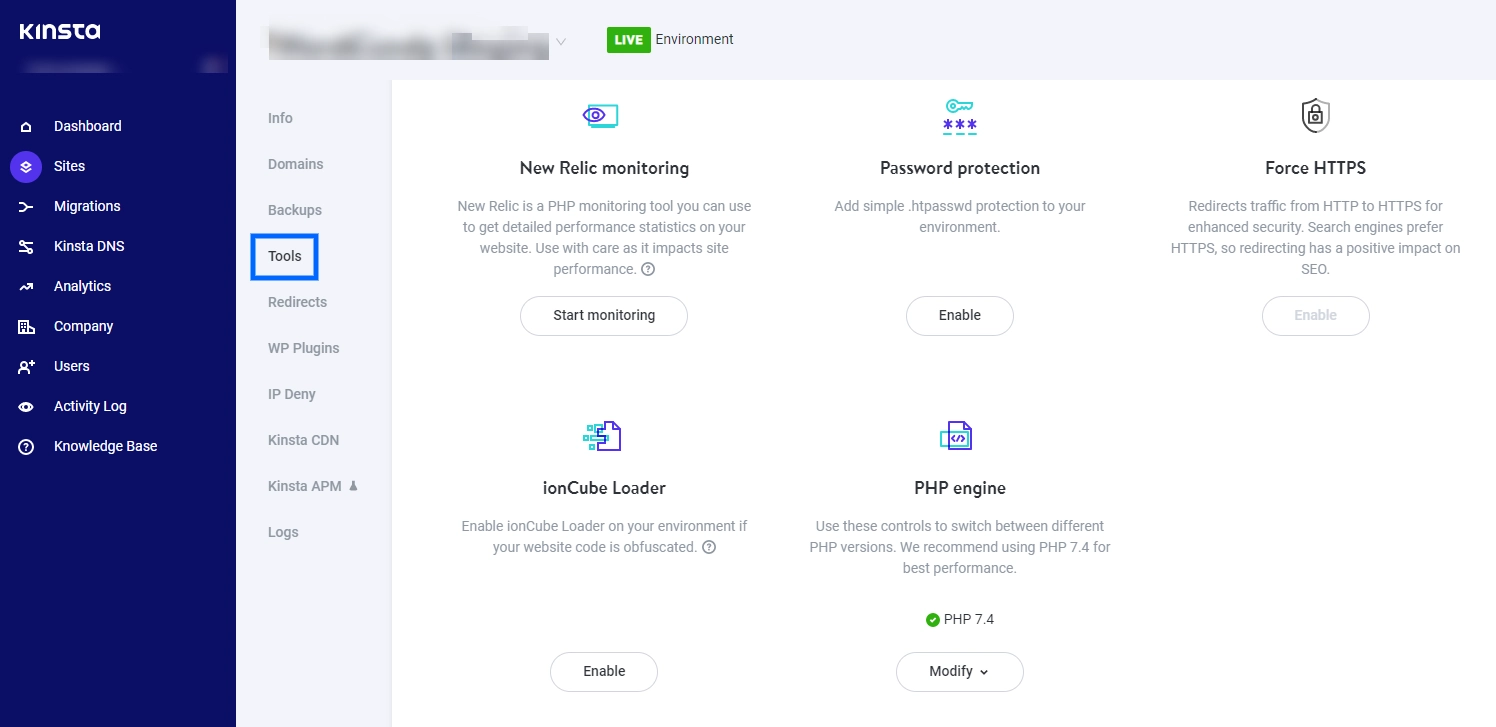Open the Info tab

[x=280, y=118]
